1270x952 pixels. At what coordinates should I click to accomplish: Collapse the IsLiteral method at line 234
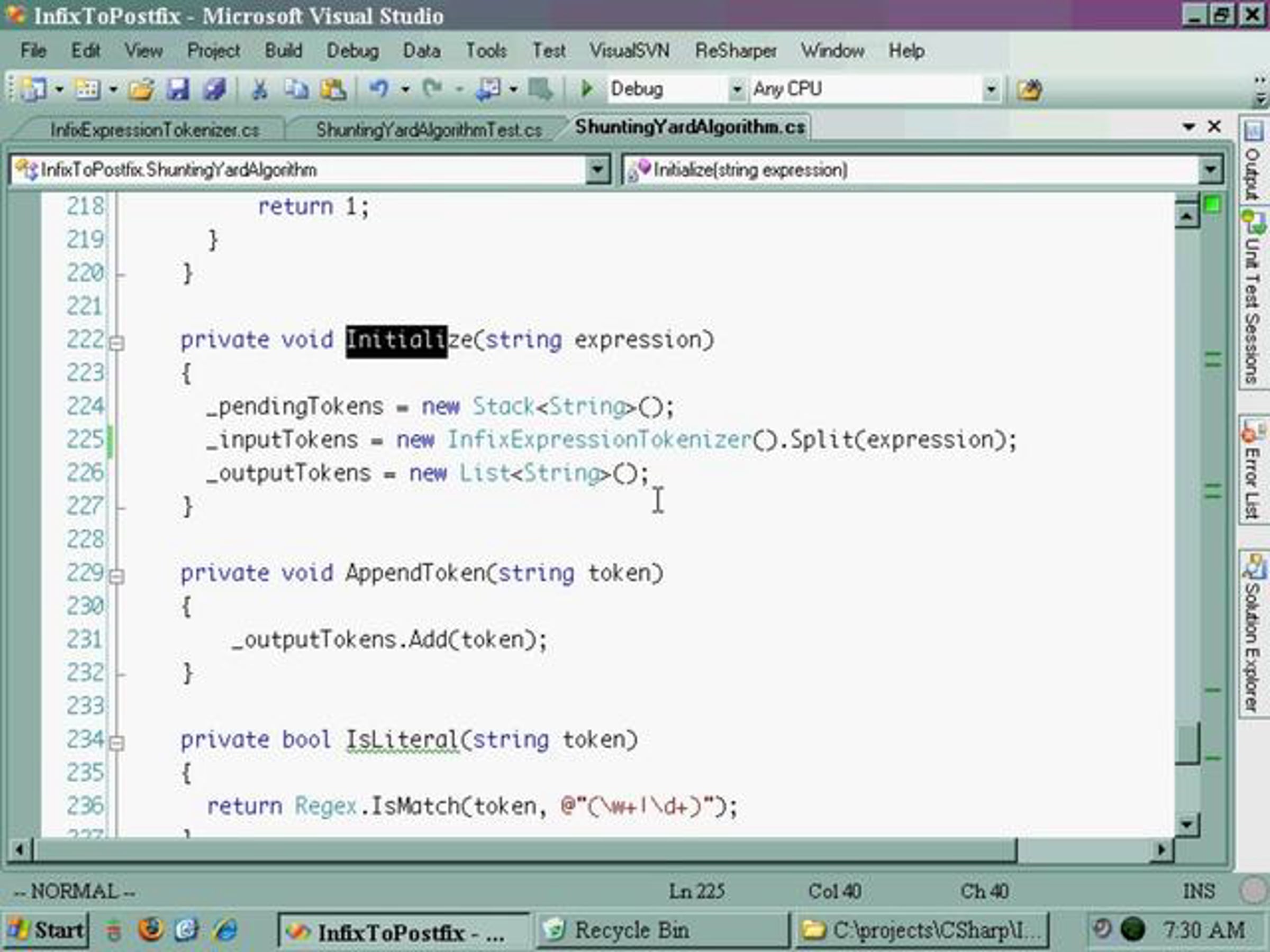116,743
